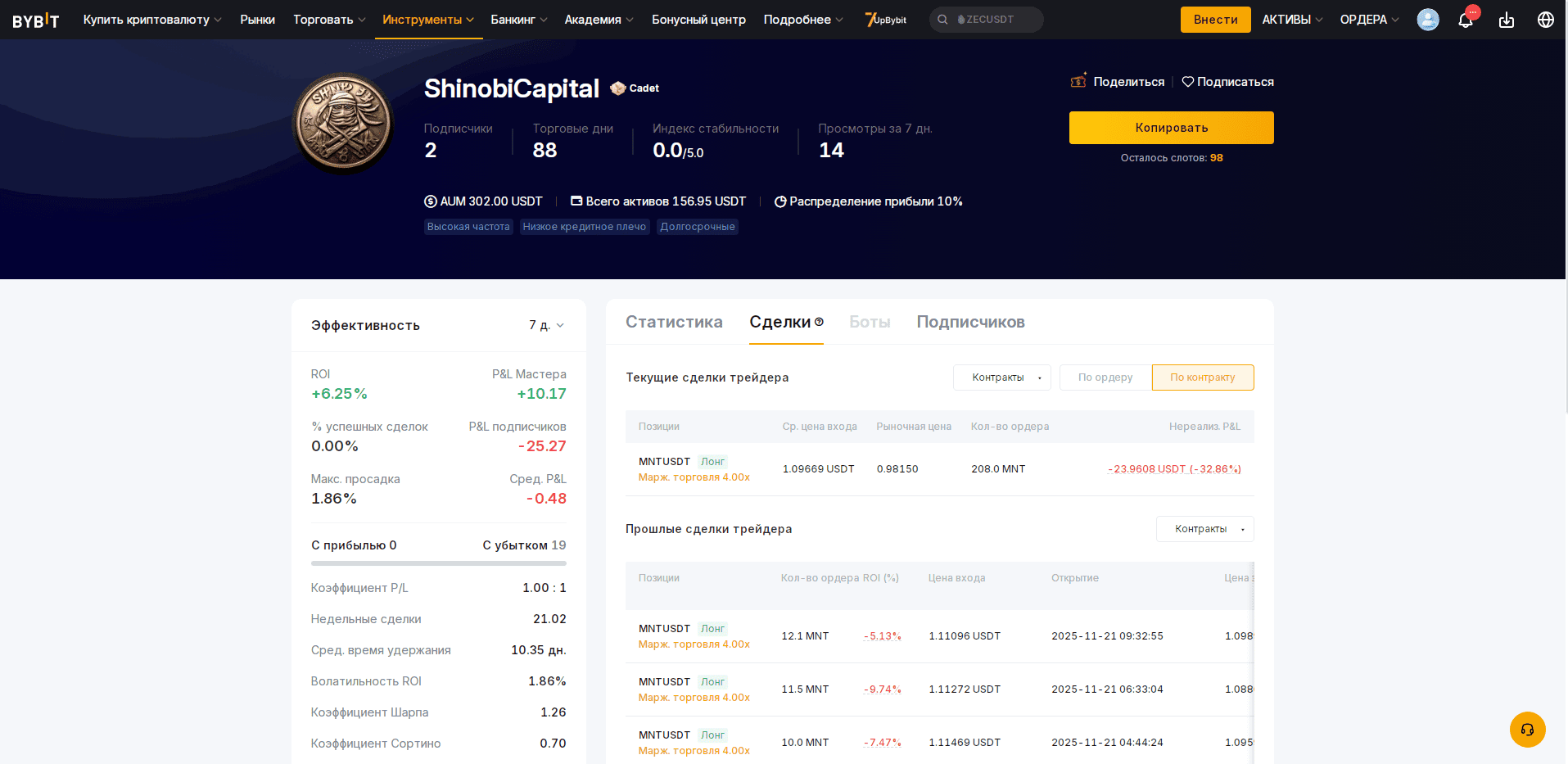Open the ОРДЕРА dropdown

[x=1369, y=20]
